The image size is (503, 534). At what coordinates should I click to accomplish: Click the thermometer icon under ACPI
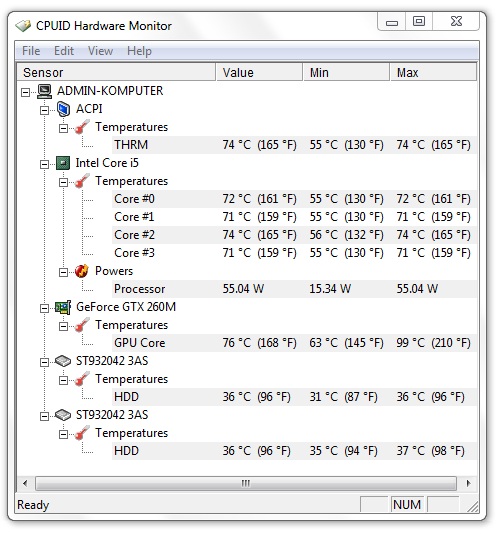click(x=82, y=127)
